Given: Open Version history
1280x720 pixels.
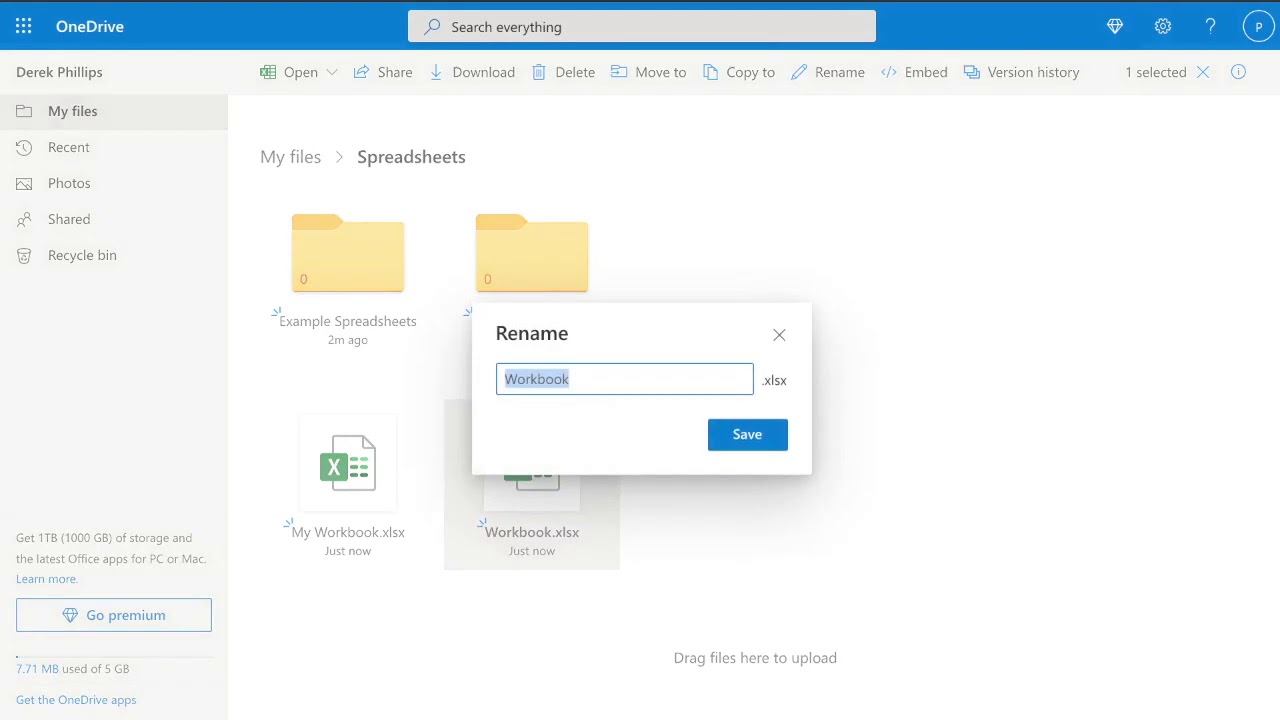Looking at the screenshot, I should pyautogui.click(x=1021, y=72).
